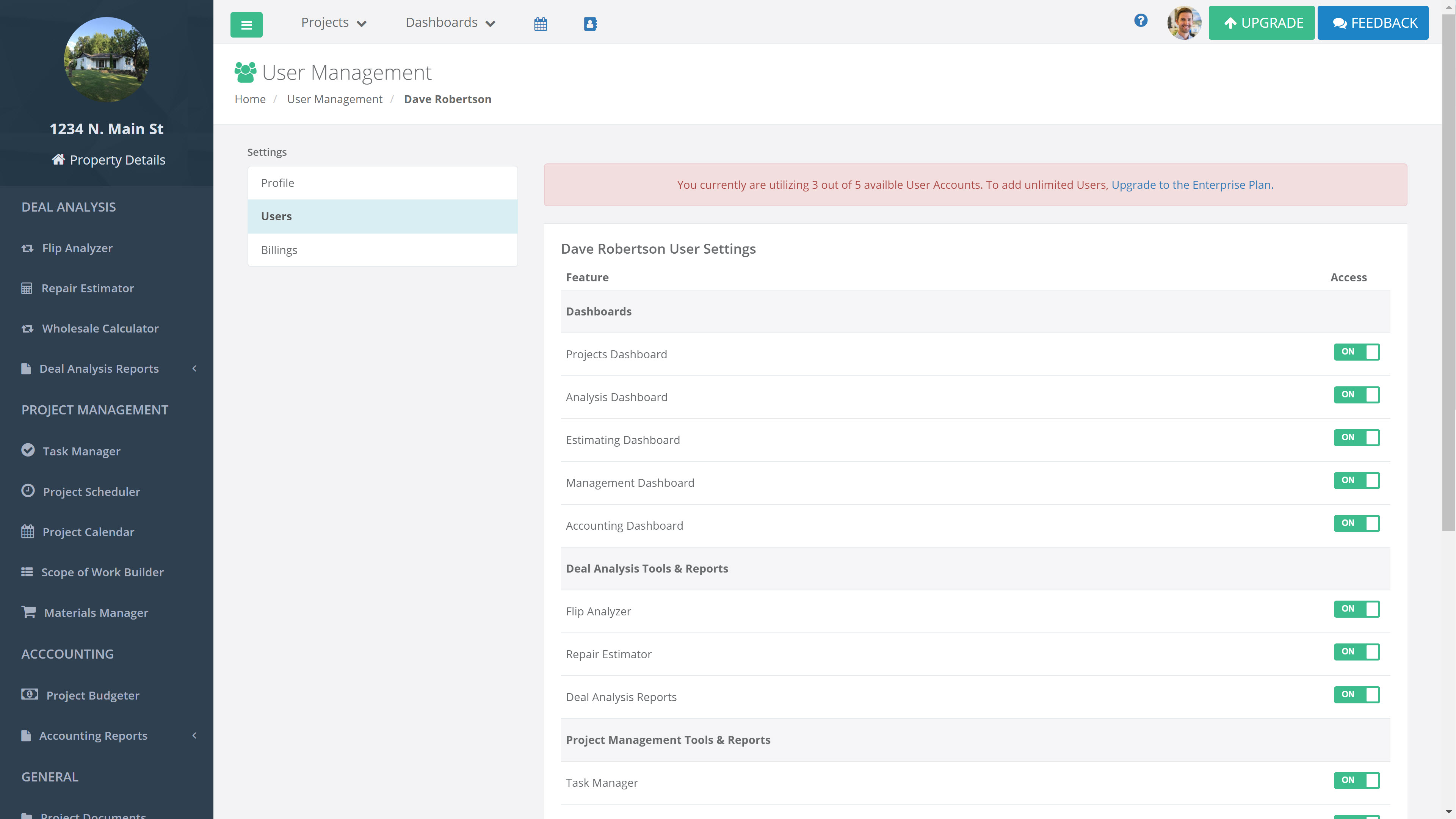Click the Project Scheduler clock icon

[x=28, y=491]
